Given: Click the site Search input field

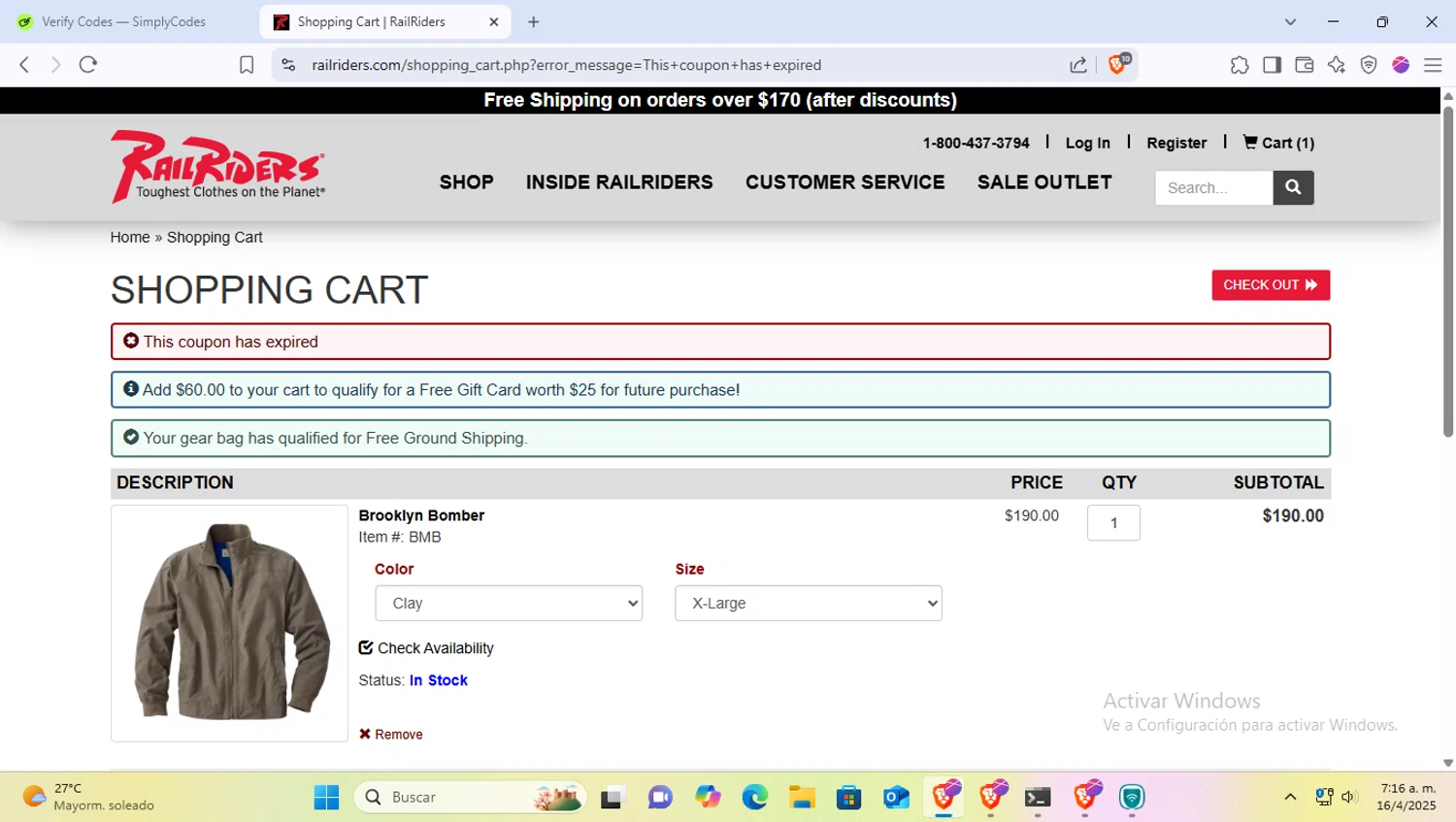Looking at the screenshot, I should tap(1213, 187).
